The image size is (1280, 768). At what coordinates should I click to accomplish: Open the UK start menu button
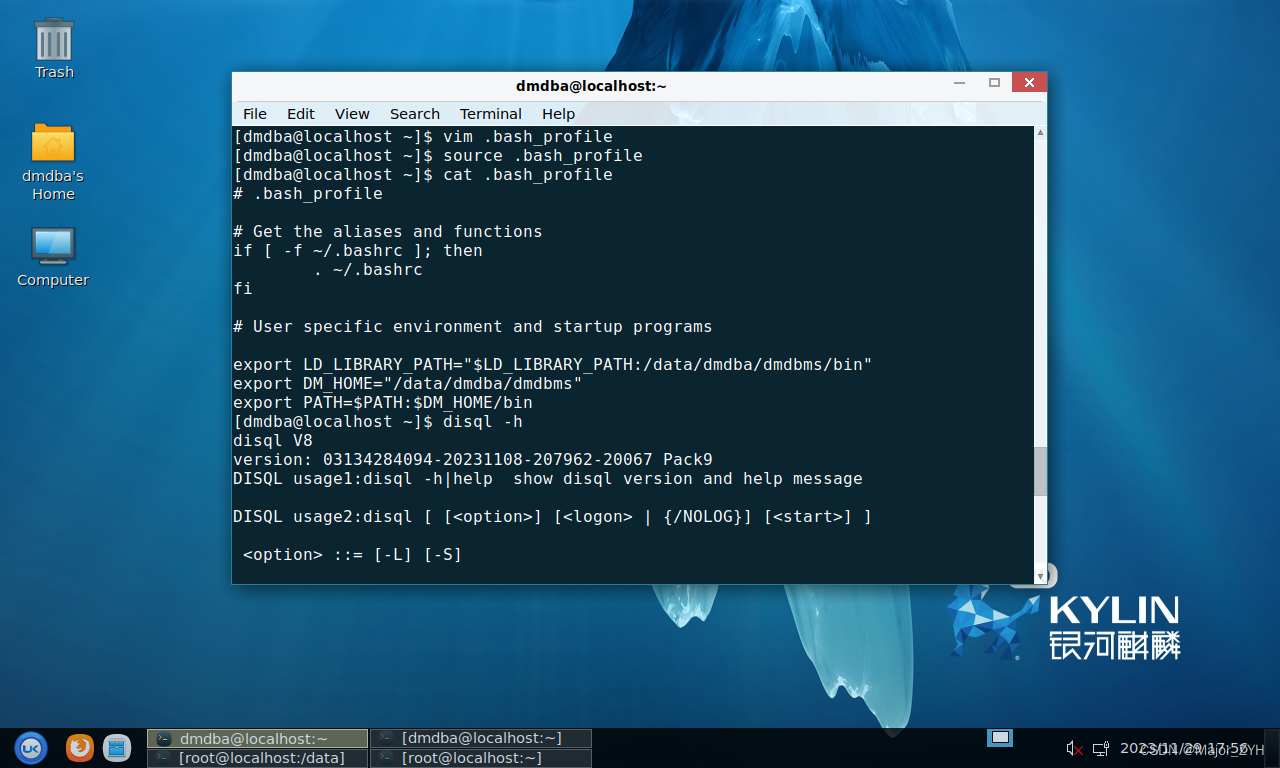tap(30, 747)
